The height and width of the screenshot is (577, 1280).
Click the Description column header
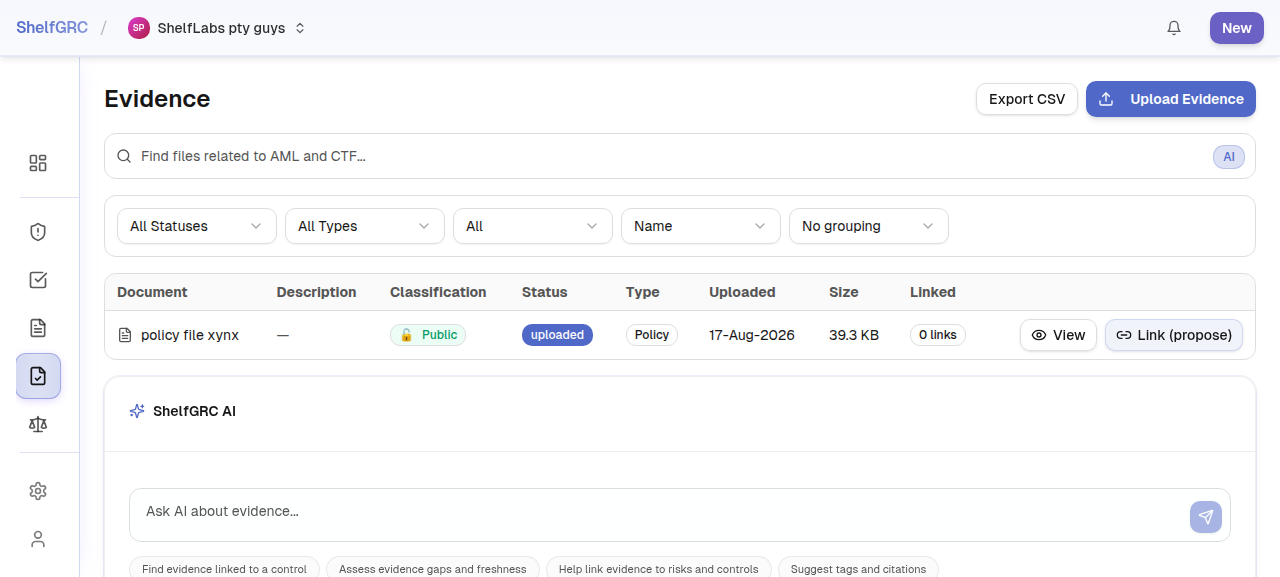317,292
